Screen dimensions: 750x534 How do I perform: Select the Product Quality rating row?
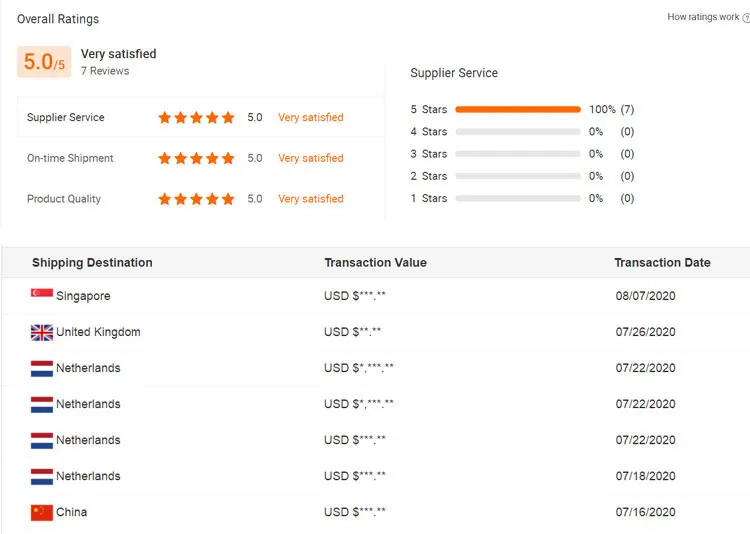201,199
